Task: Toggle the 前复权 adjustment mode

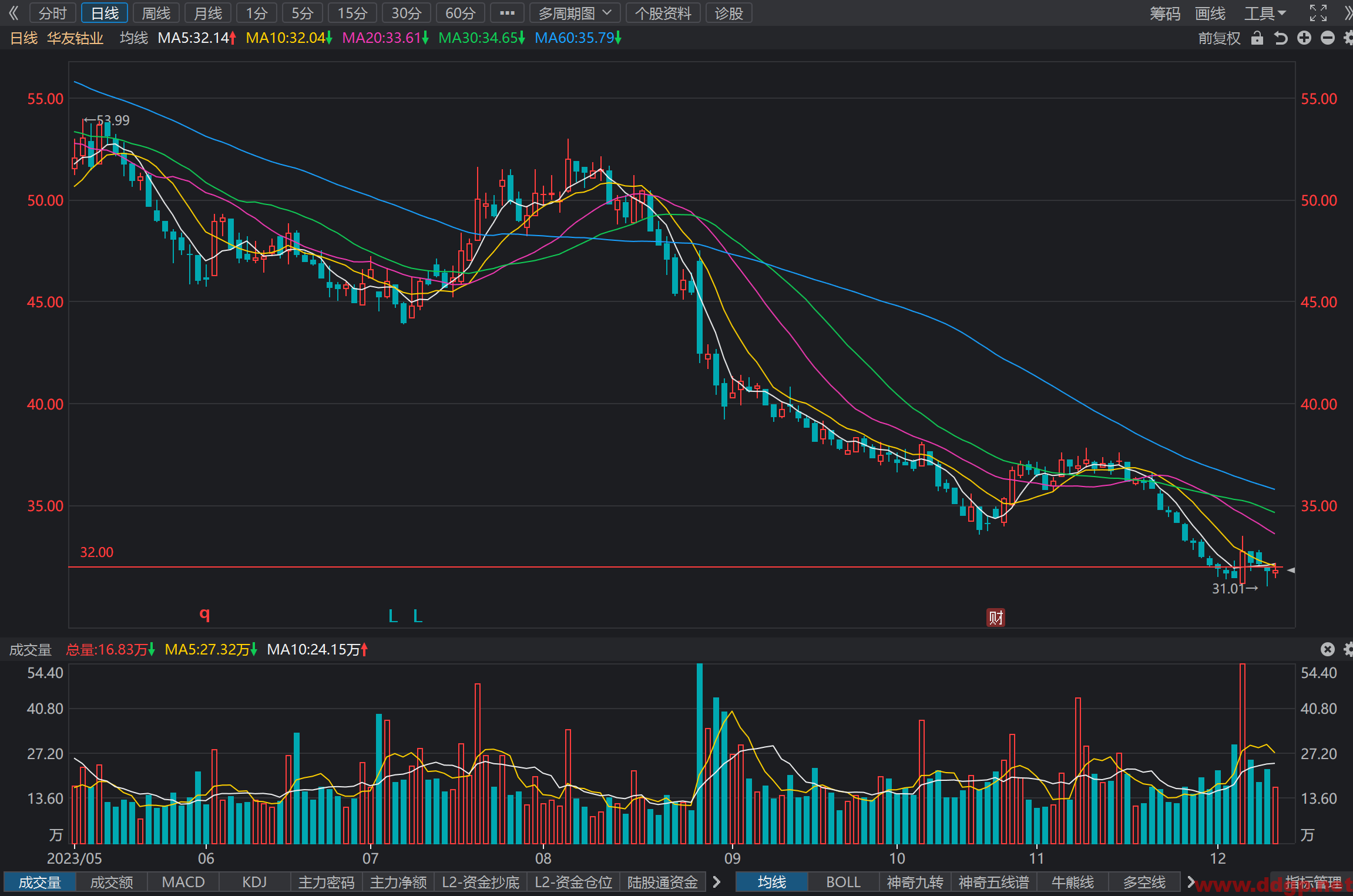Action: [1219, 38]
